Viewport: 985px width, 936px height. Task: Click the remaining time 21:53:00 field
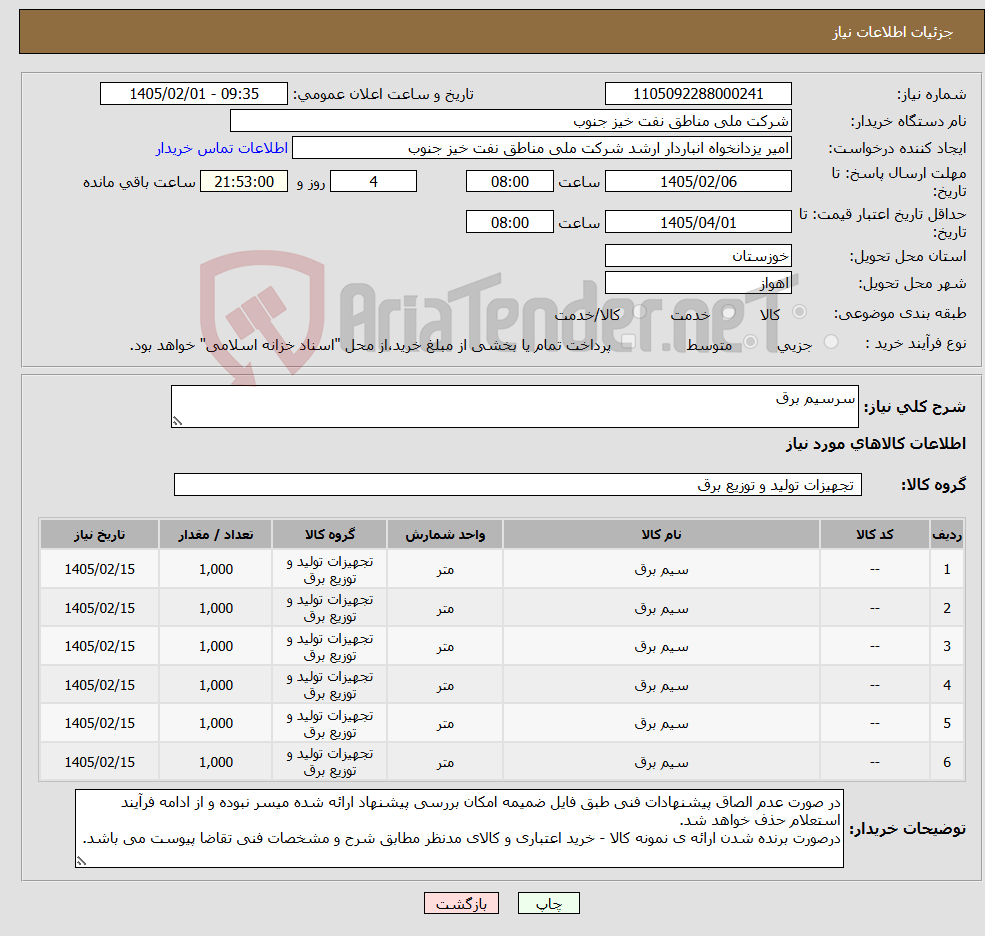pyautogui.click(x=244, y=182)
